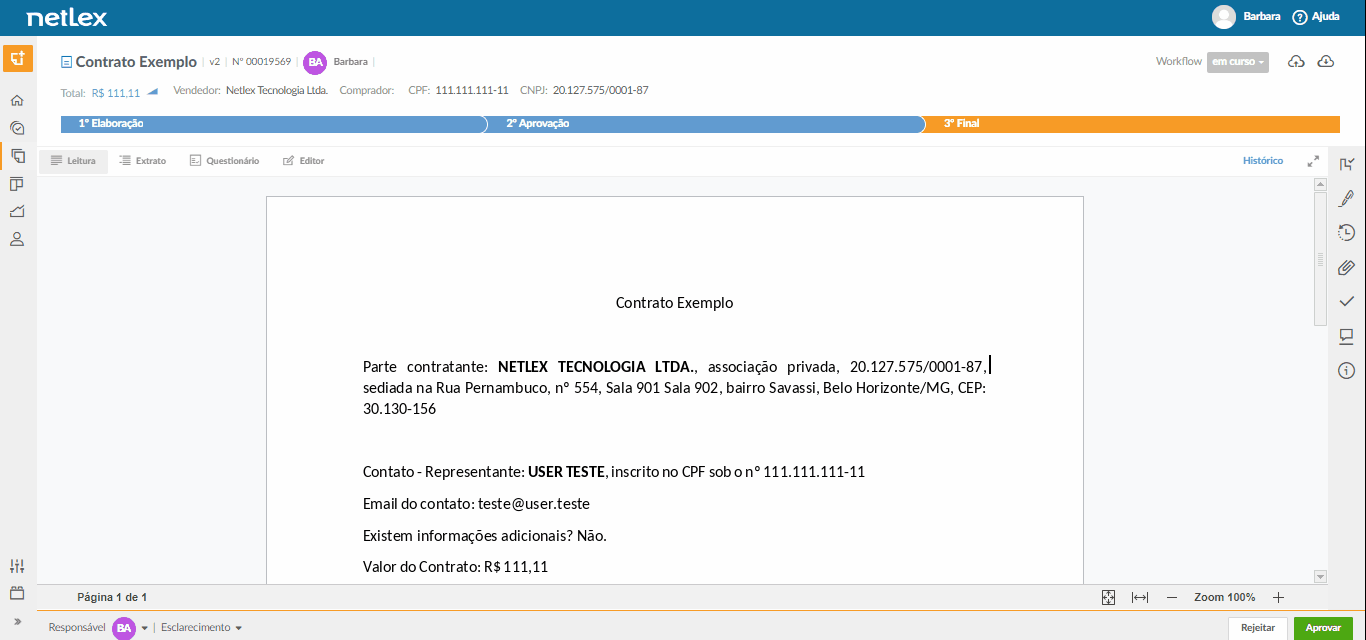
Task: Click the CNPJ value 20.127.575/0001-87 in header
Action: pyautogui.click(x=601, y=91)
